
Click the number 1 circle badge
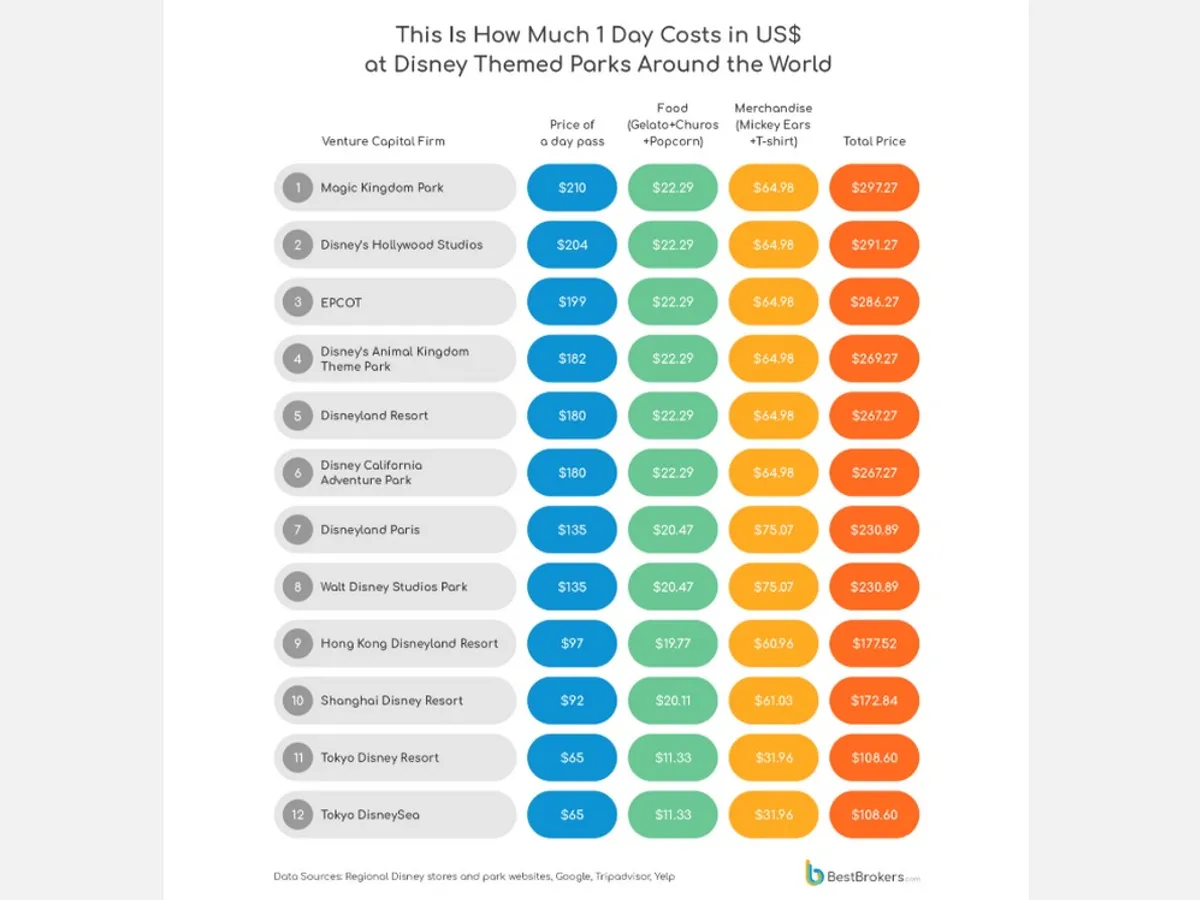pos(297,187)
